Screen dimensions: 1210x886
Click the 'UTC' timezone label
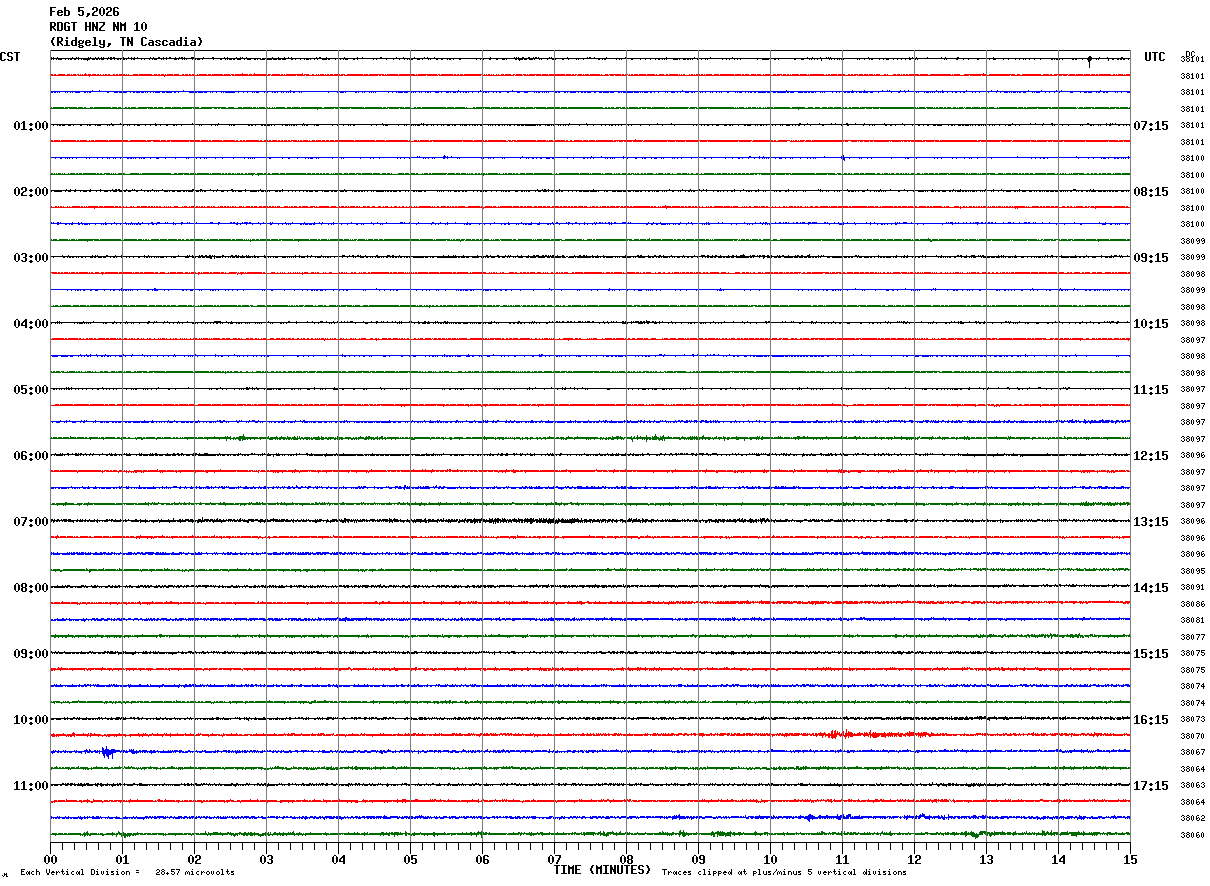click(1155, 57)
